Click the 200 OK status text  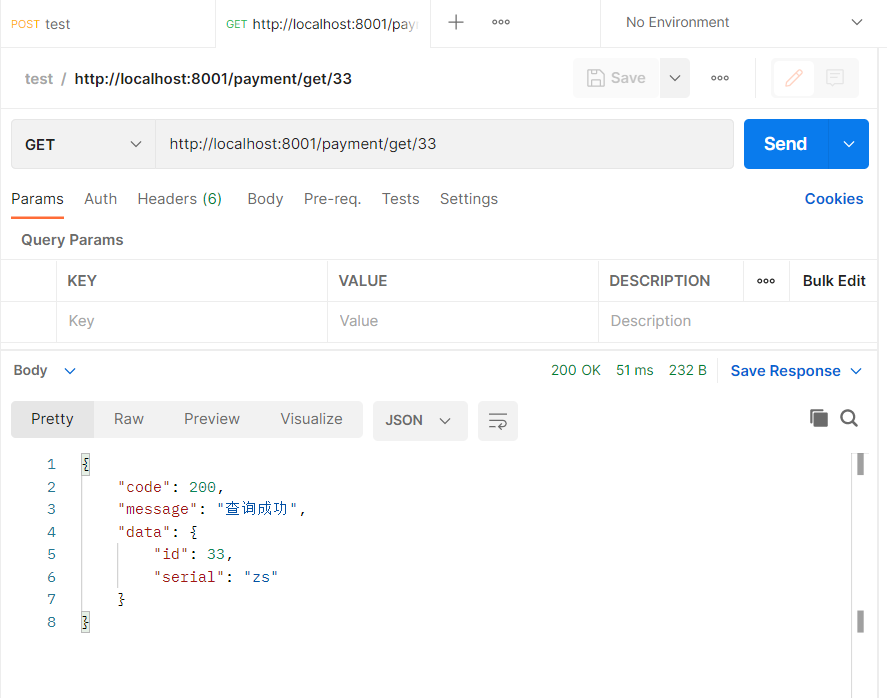point(576,370)
